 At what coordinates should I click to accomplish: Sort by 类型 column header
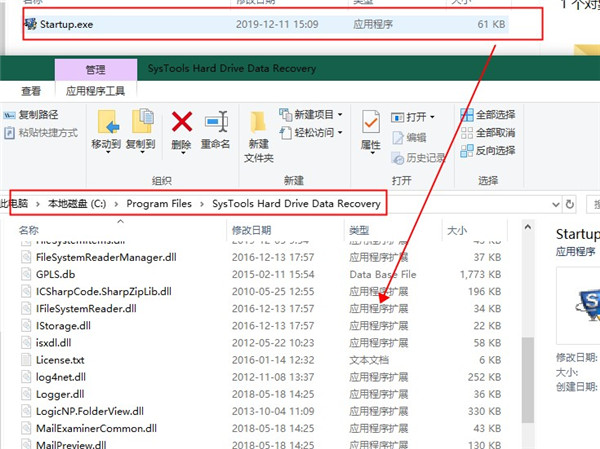tap(359, 230)
